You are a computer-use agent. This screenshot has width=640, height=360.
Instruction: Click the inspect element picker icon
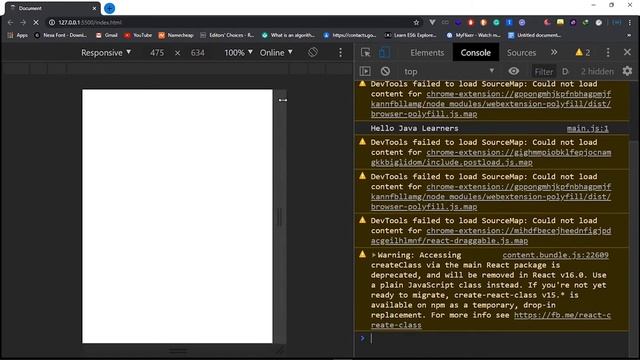pos(365,53)
